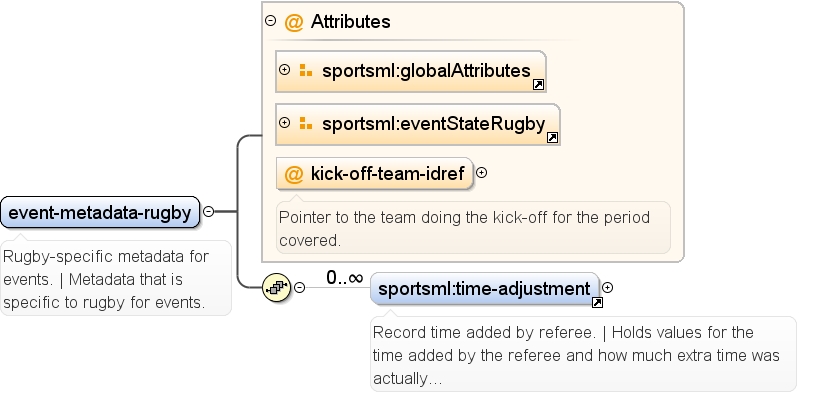Select the event-metadata-rugby element node
Viewport: 820px width, 395px height.
coord(100,212)
